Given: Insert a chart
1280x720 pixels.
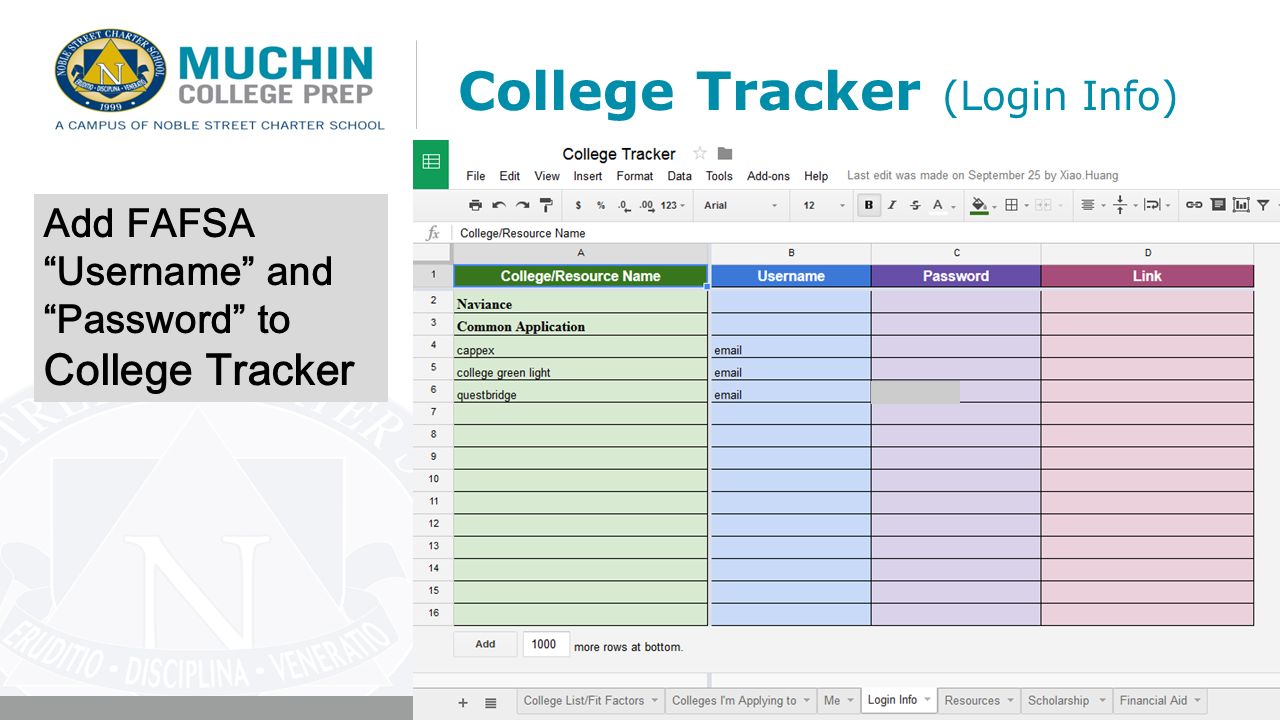Looking at the screenshot, I should point(1241,205).
